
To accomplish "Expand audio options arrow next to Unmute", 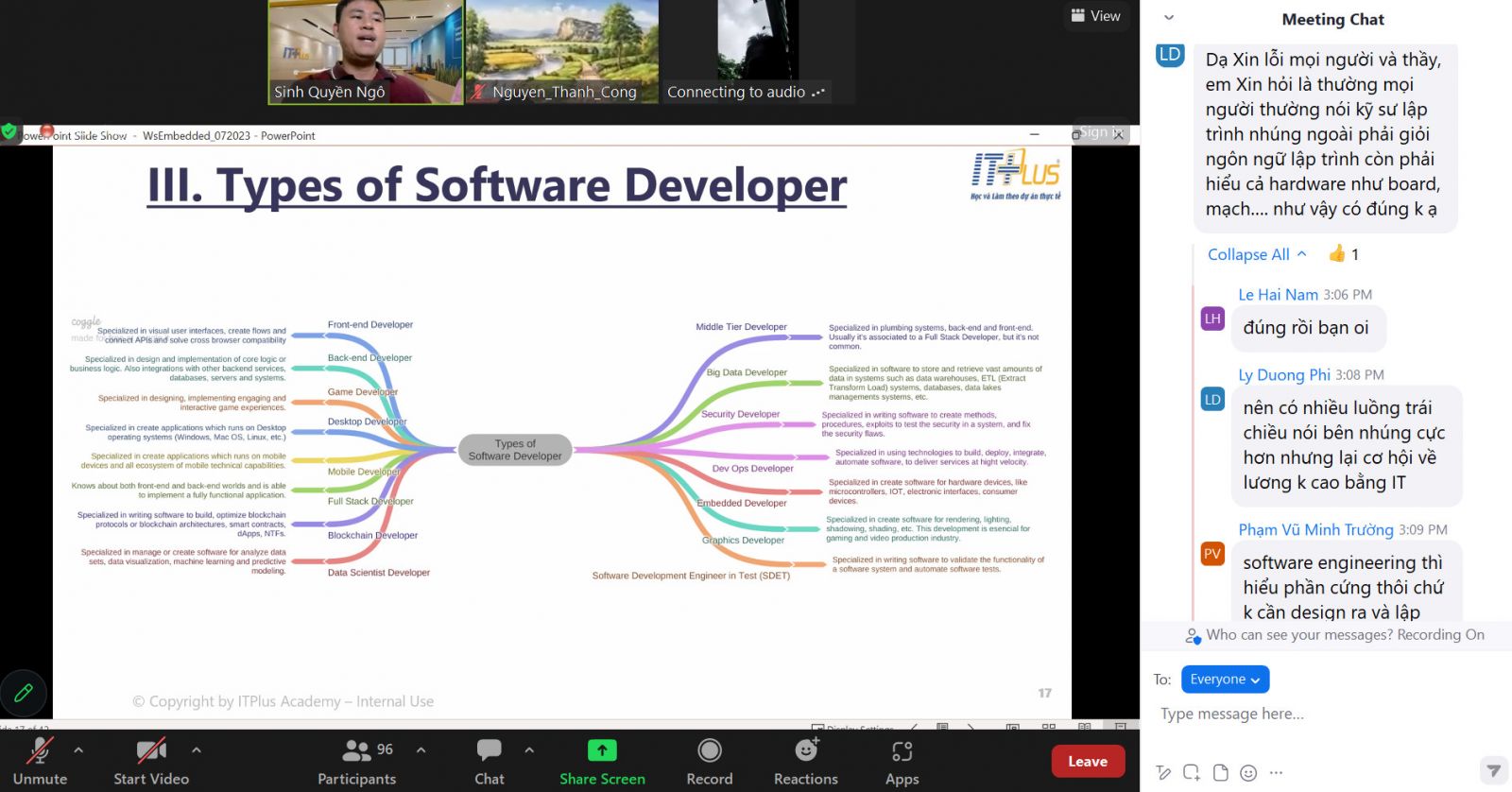I will (78, 750).
